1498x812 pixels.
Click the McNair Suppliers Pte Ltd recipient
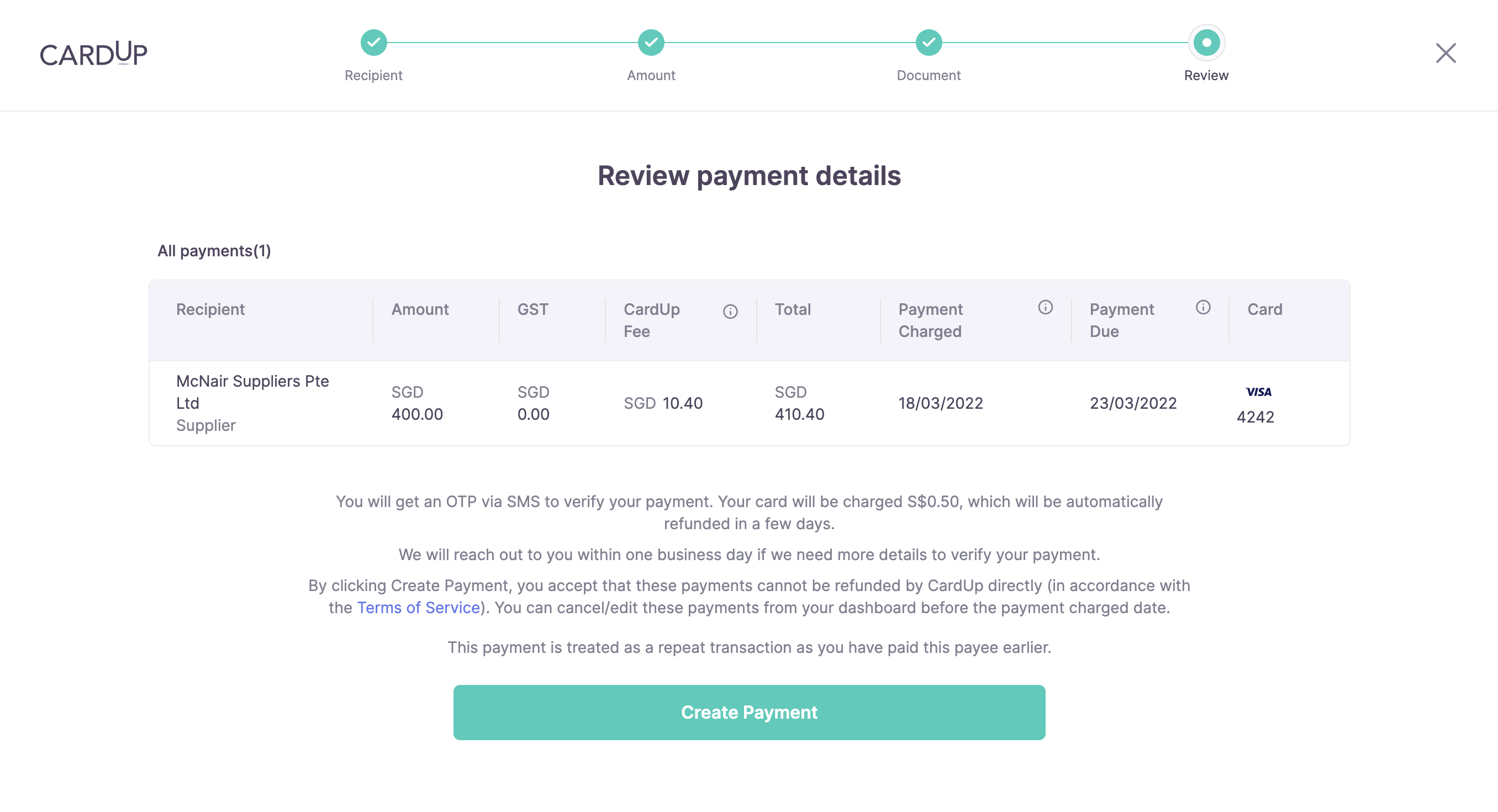click(252, 392)
